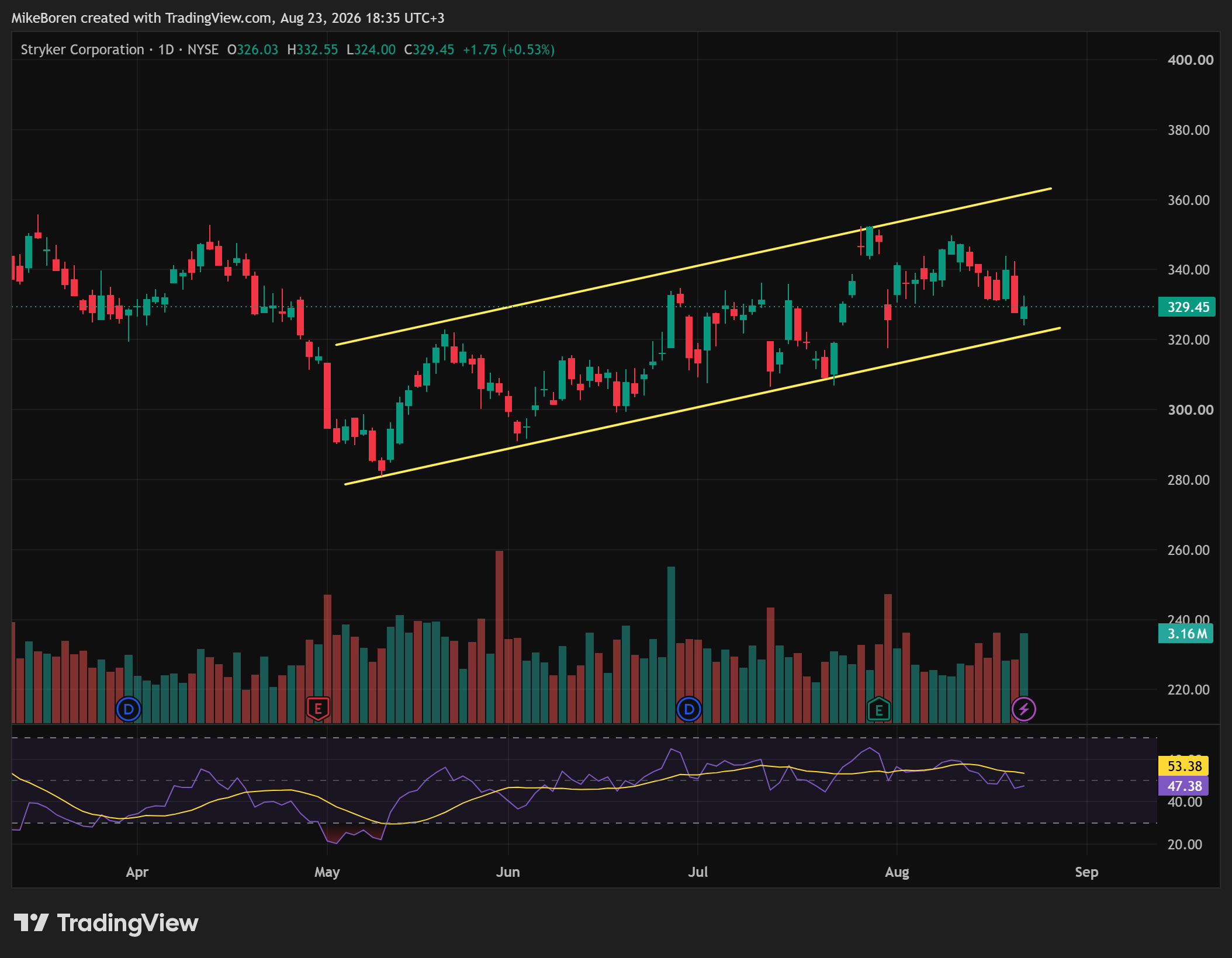Click the "May" date axis label

click(327, 872)
